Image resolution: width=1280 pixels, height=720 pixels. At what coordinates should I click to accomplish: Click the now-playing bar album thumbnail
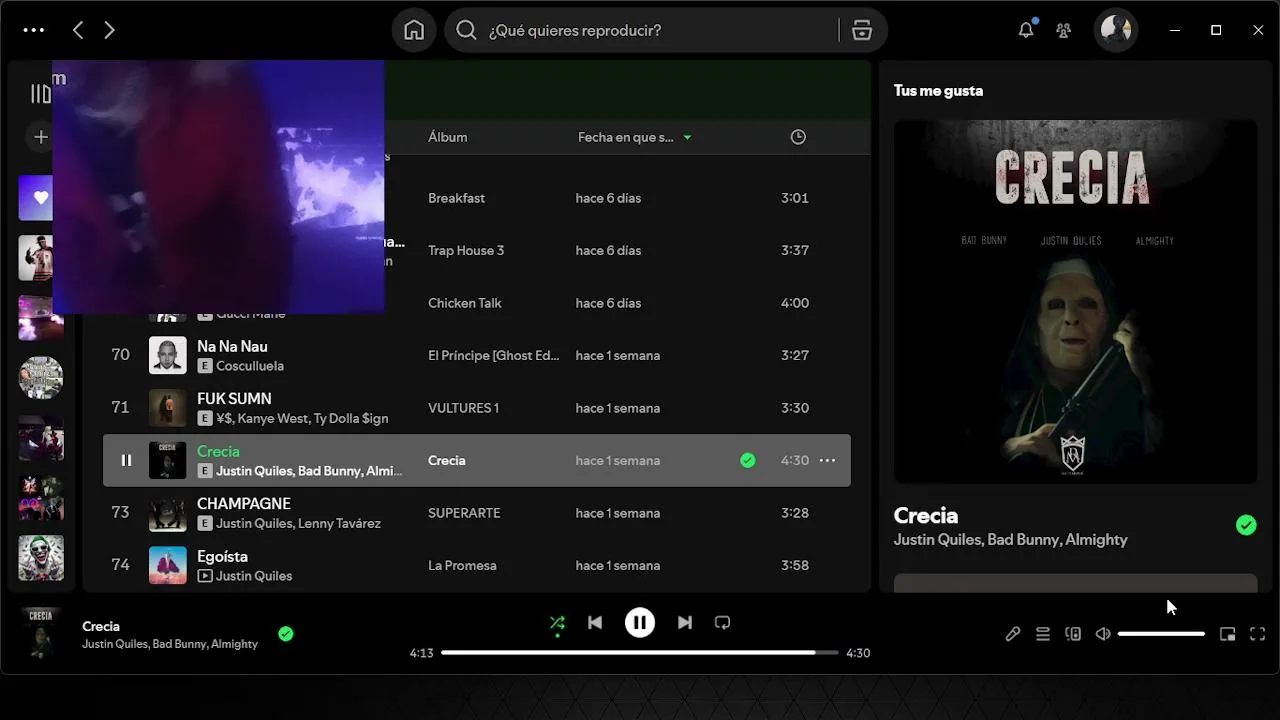pos(41,633)
